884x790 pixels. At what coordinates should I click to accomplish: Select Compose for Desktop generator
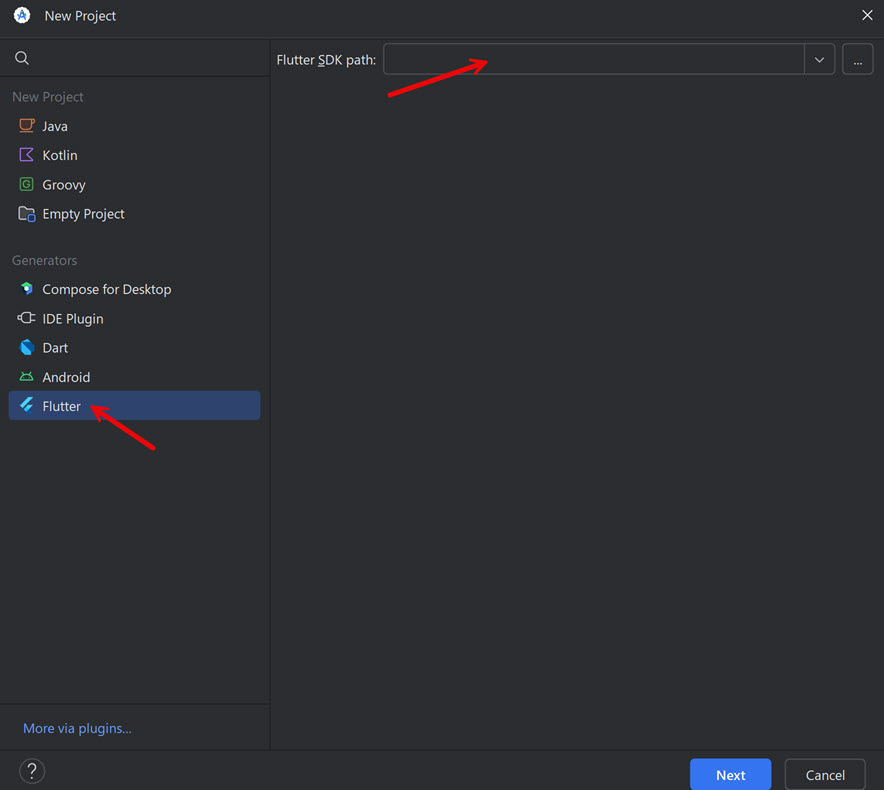click(106, 289)
